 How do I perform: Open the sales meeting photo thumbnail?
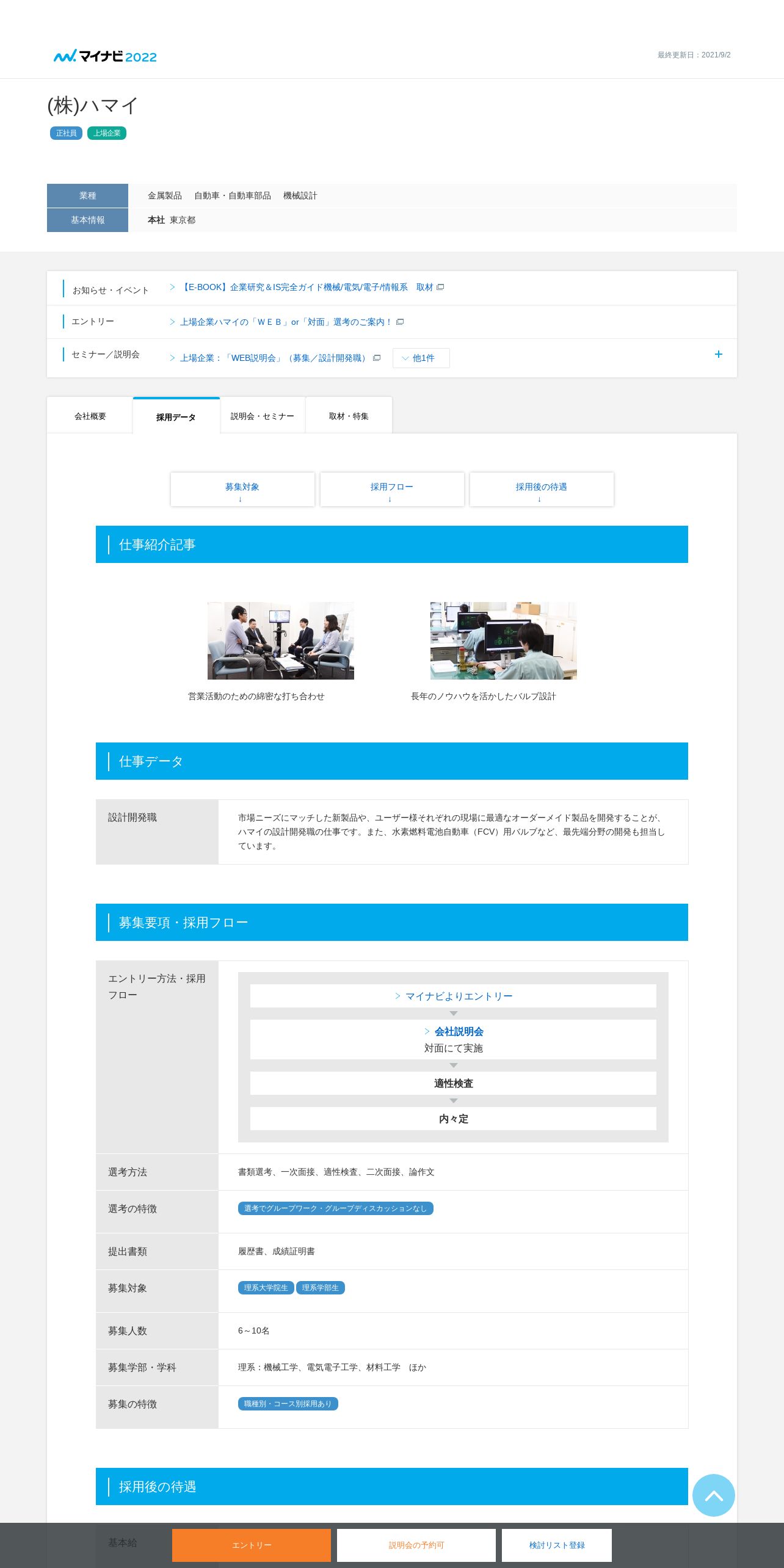click(x=281, y=641)
